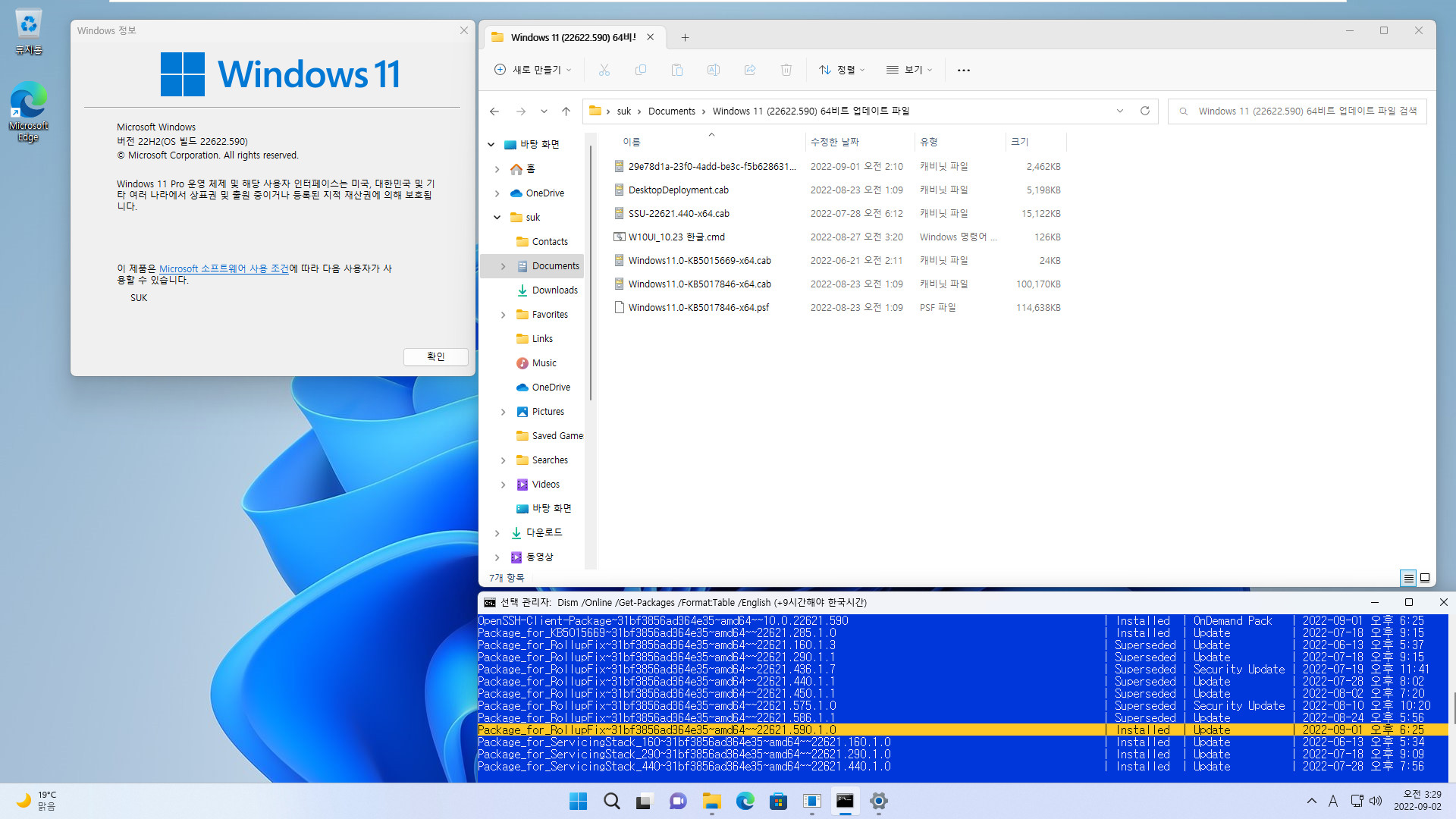Click 확인 button in Windows 정보 dialog
This screenshot has height=819, width=1456.
tap(435, 356)
